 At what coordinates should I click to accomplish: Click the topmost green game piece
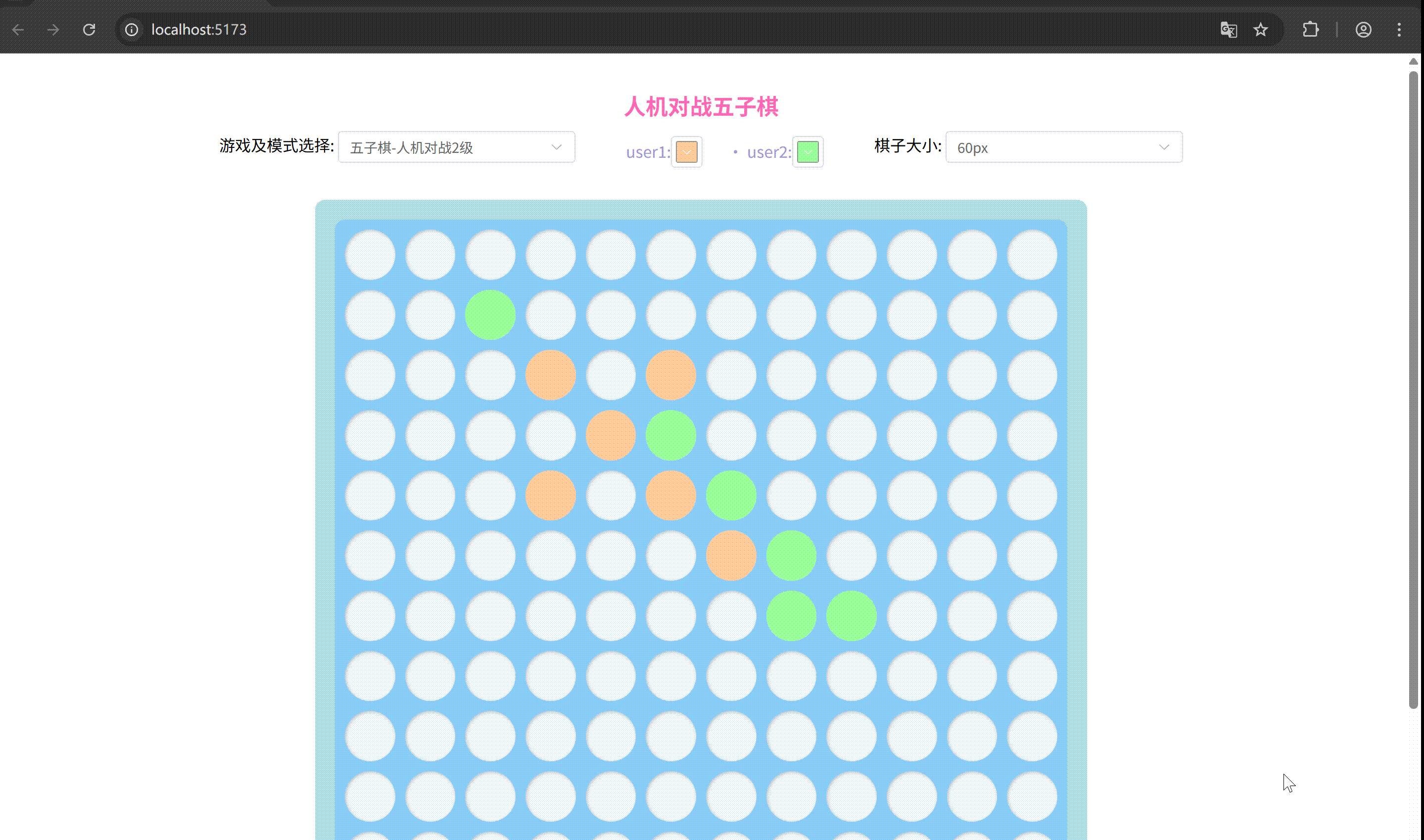pyautogui.click(x=489, y=315)
